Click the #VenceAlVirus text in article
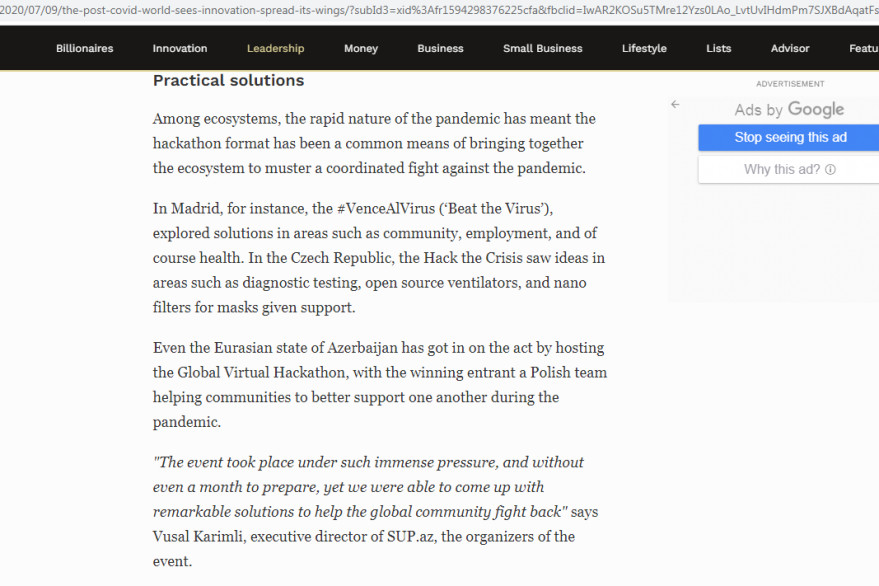This screenshot has height=586, width=879. [x=386, y=209]
